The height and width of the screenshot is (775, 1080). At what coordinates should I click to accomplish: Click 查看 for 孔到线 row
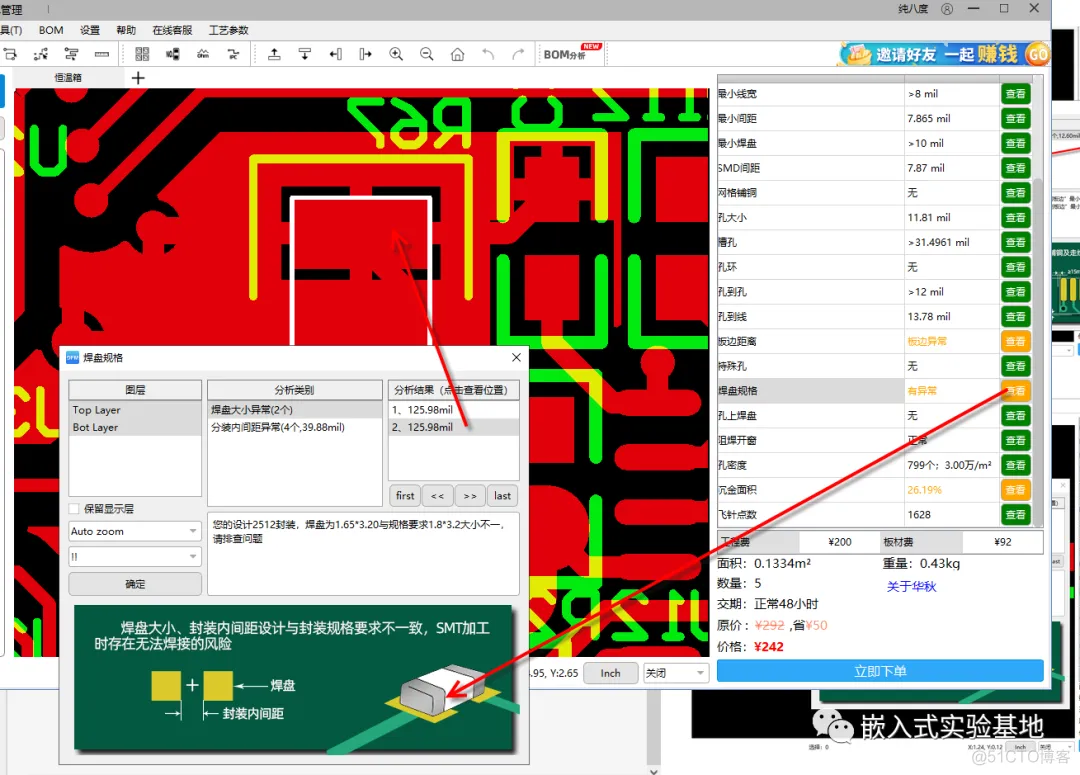click(x=1015, y=316)
